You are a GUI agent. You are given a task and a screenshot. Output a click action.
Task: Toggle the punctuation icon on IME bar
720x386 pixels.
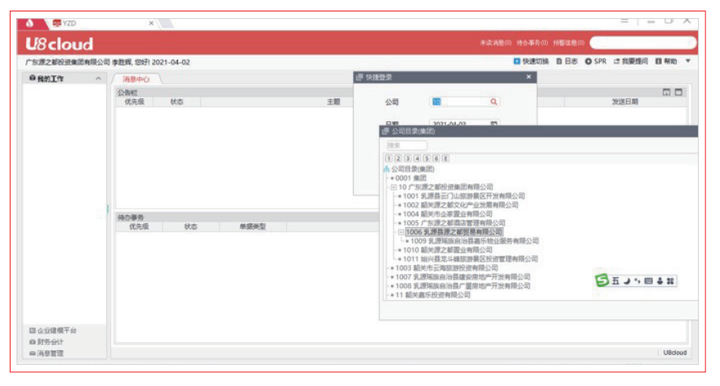[x=637, y=281]
